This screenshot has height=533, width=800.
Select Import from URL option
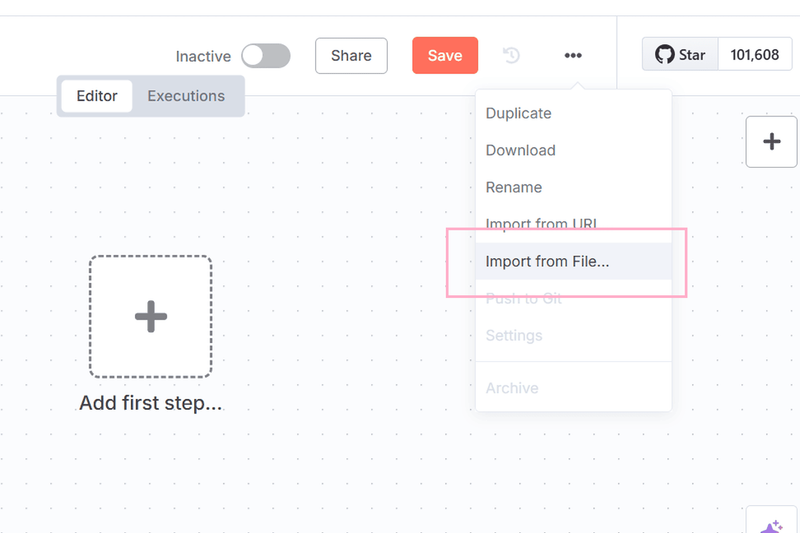(541, 224)
